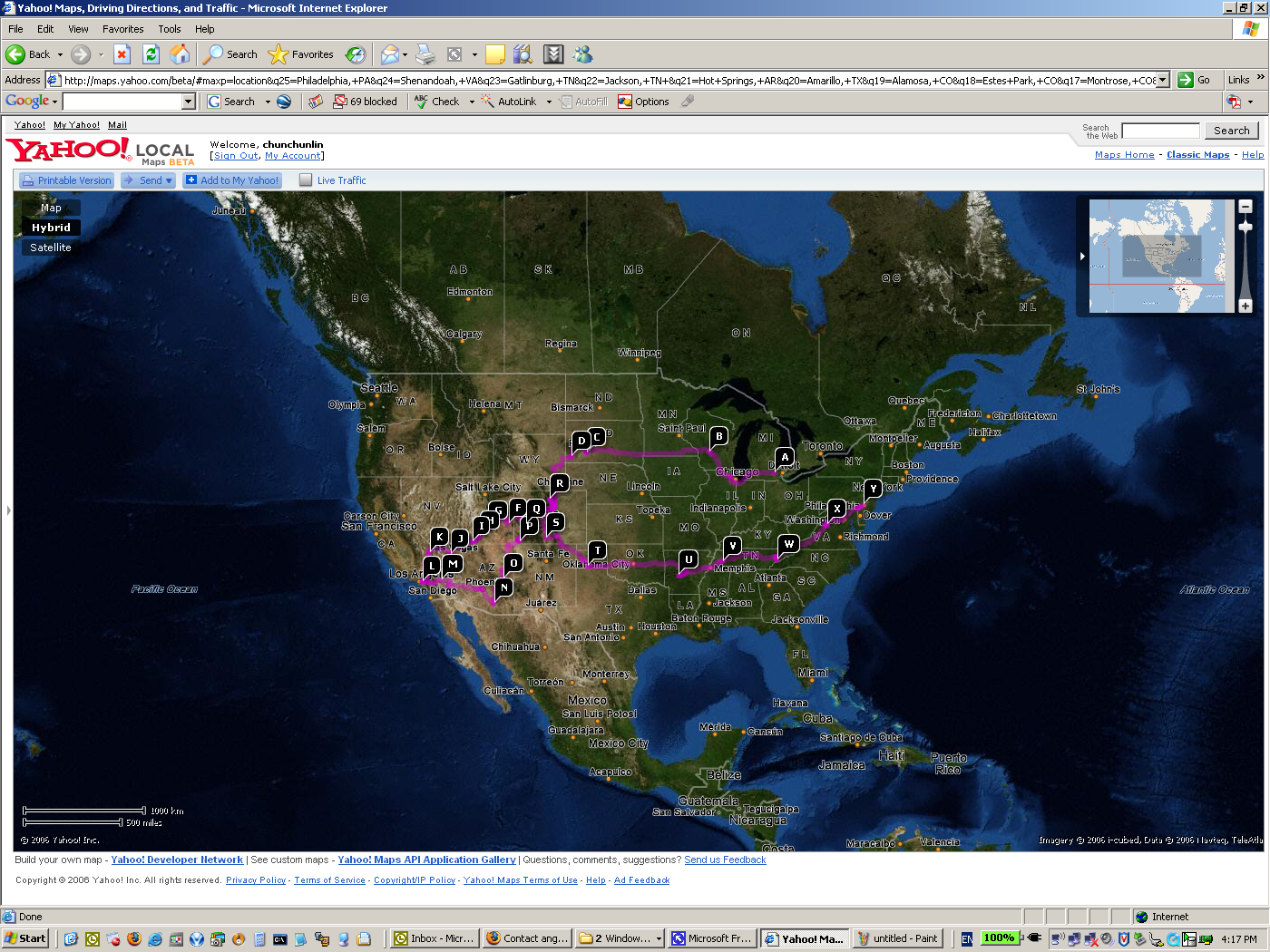Click map marker A near Detroit

(785, 456)
